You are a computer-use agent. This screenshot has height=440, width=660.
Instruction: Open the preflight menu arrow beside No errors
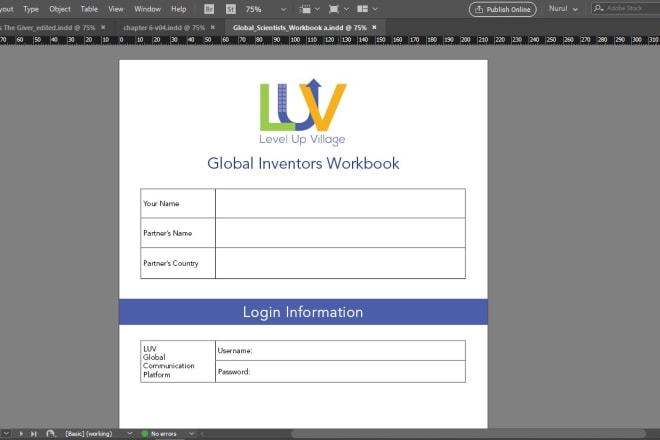[192, 433]
